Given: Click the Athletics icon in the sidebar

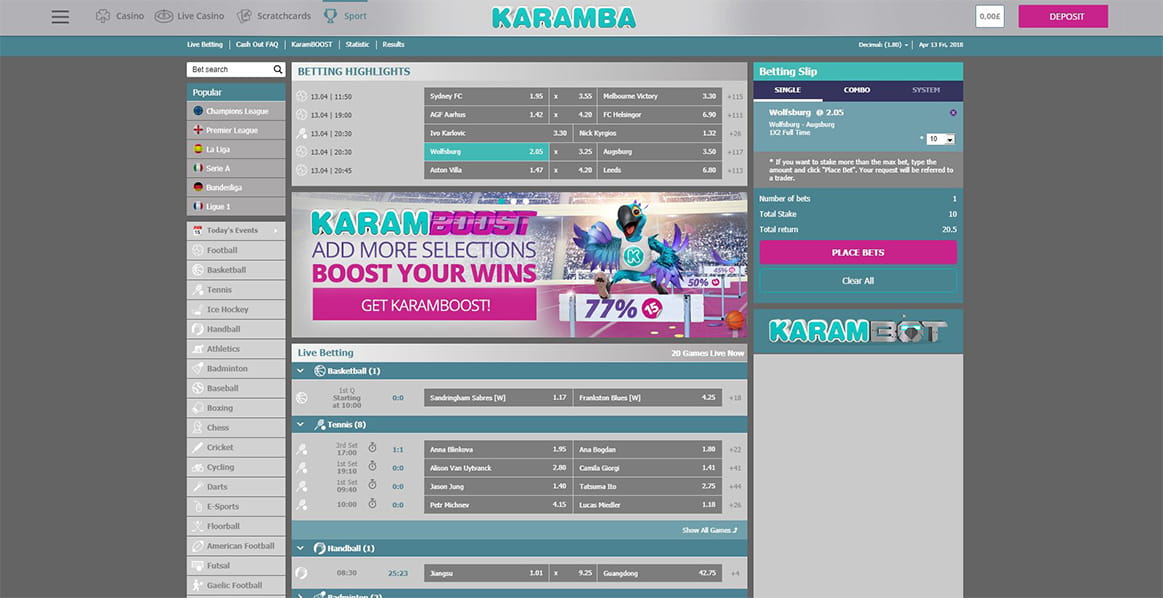Looking at the screenshot, I should 198,349.
